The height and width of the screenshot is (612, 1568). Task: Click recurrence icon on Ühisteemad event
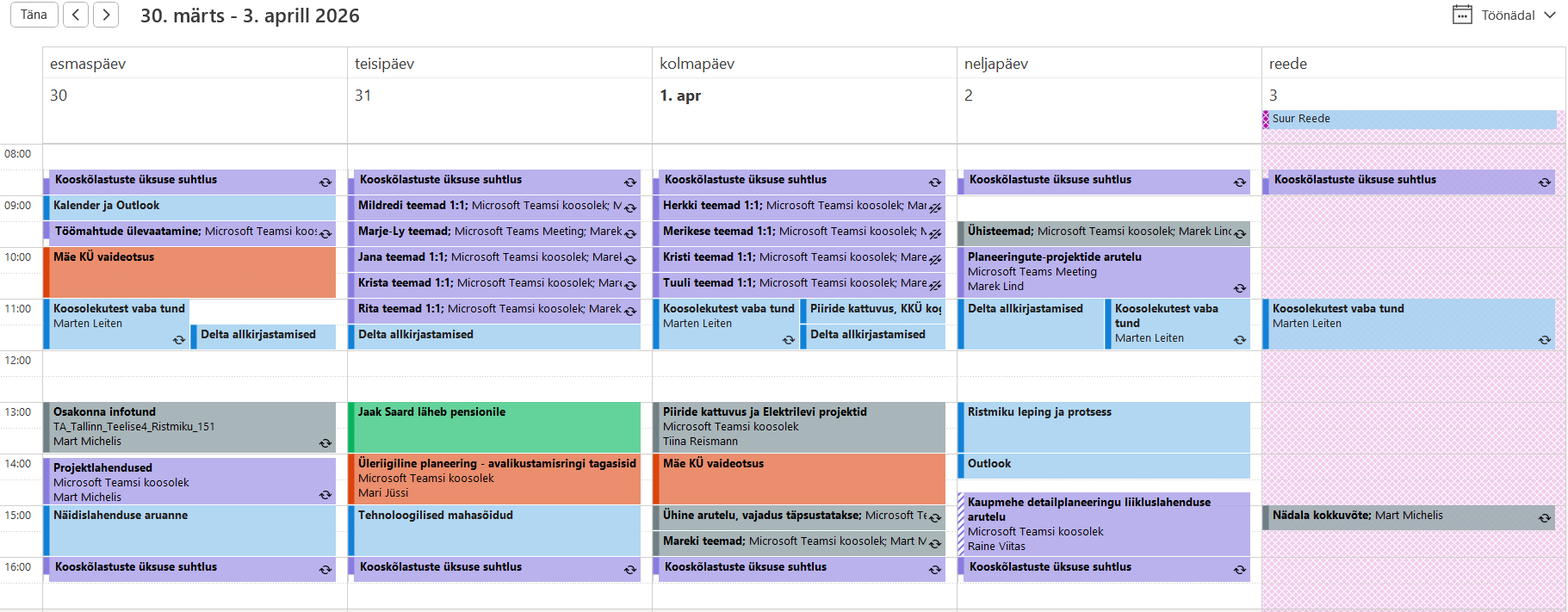point(1239,234)
